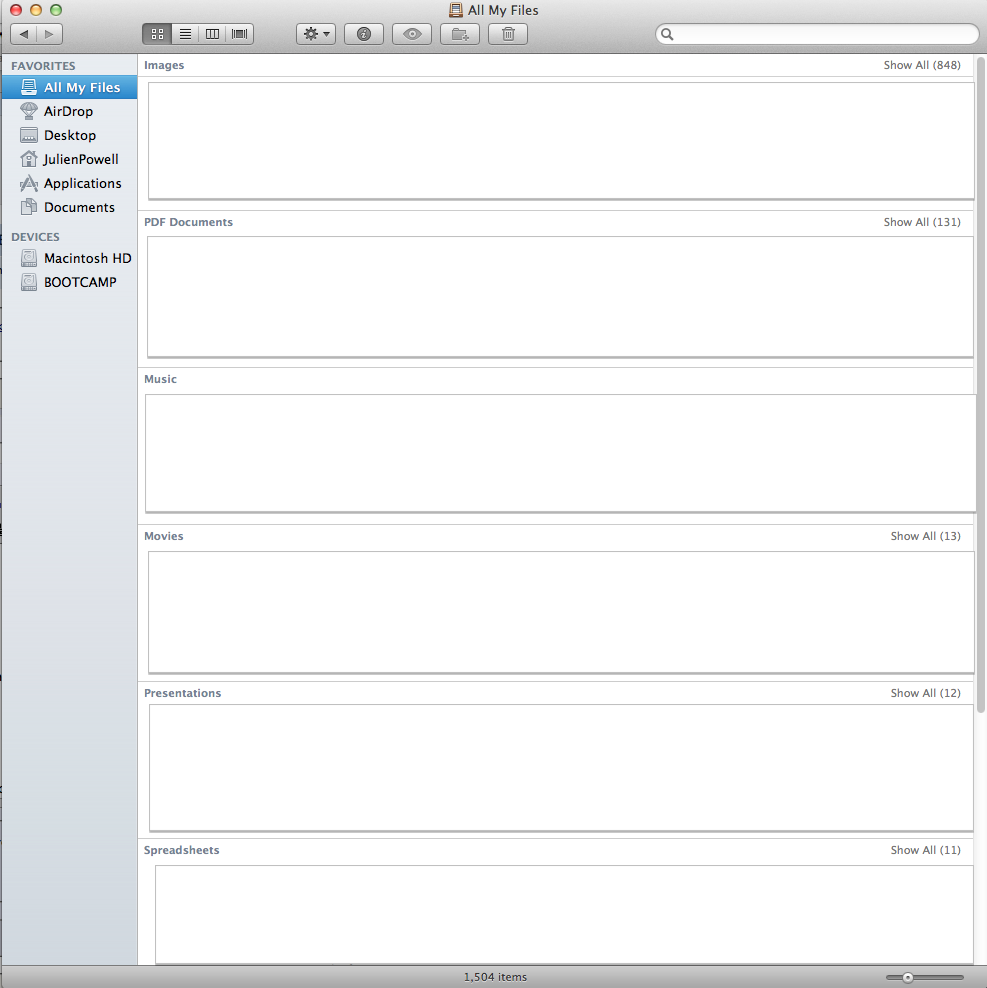Open the gear Action menu

(x=316, y=34)
